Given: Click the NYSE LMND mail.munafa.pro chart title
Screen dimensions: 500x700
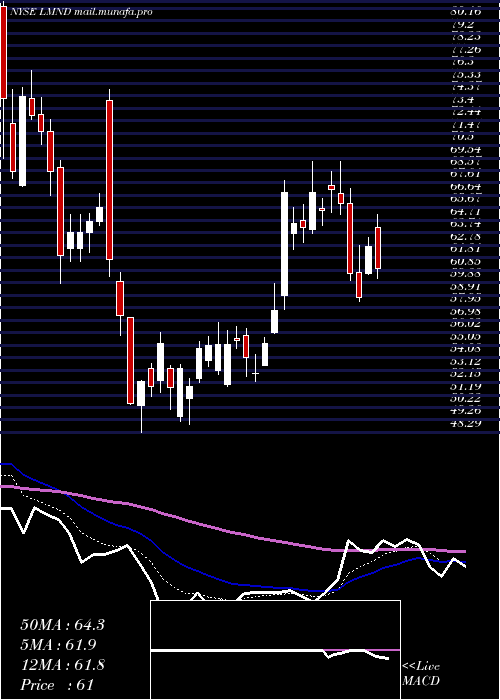Looking at the screenshot, I should [81, 12].
